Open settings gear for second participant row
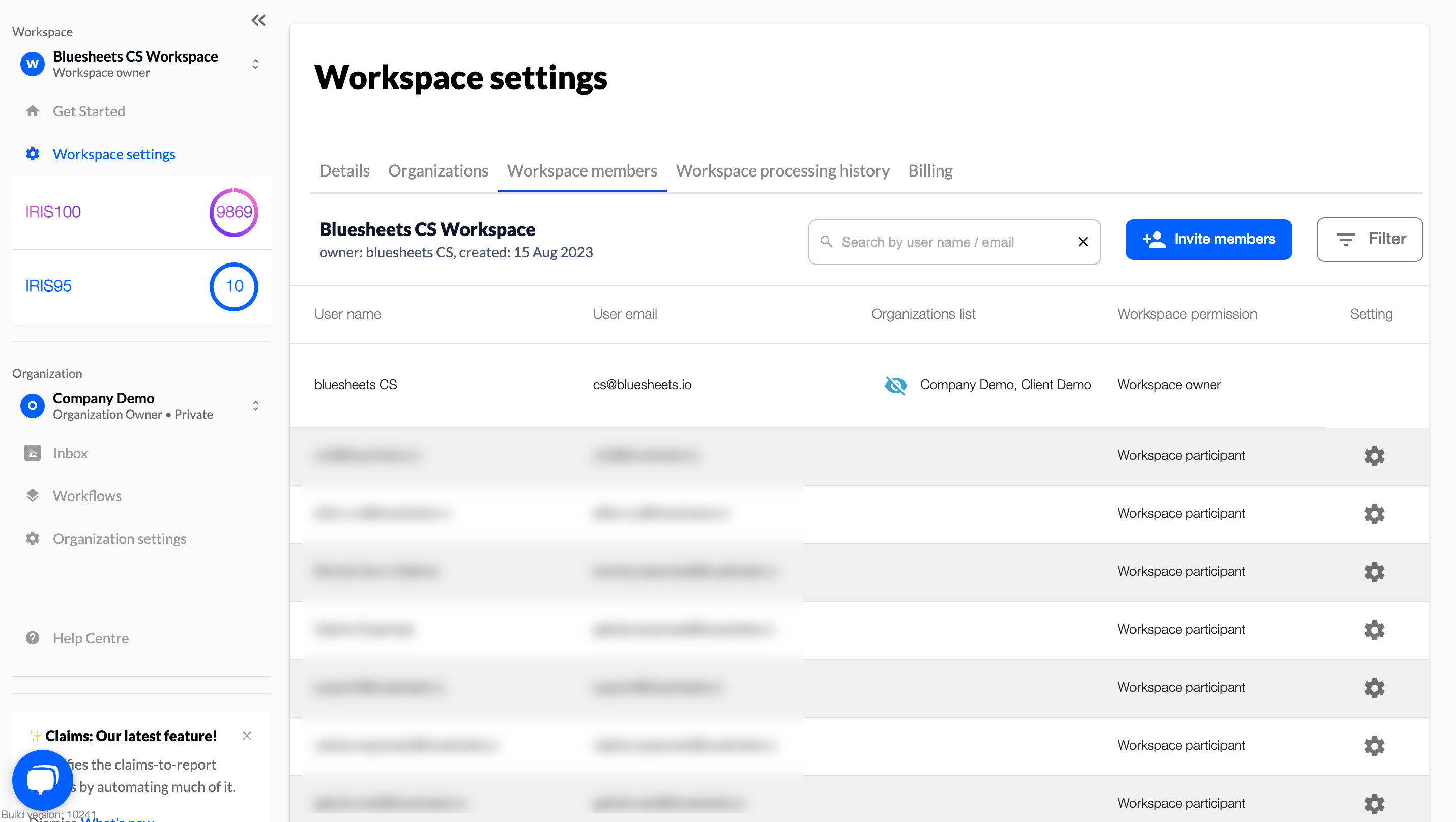 pyautogui.click(x=1374, y=514)
